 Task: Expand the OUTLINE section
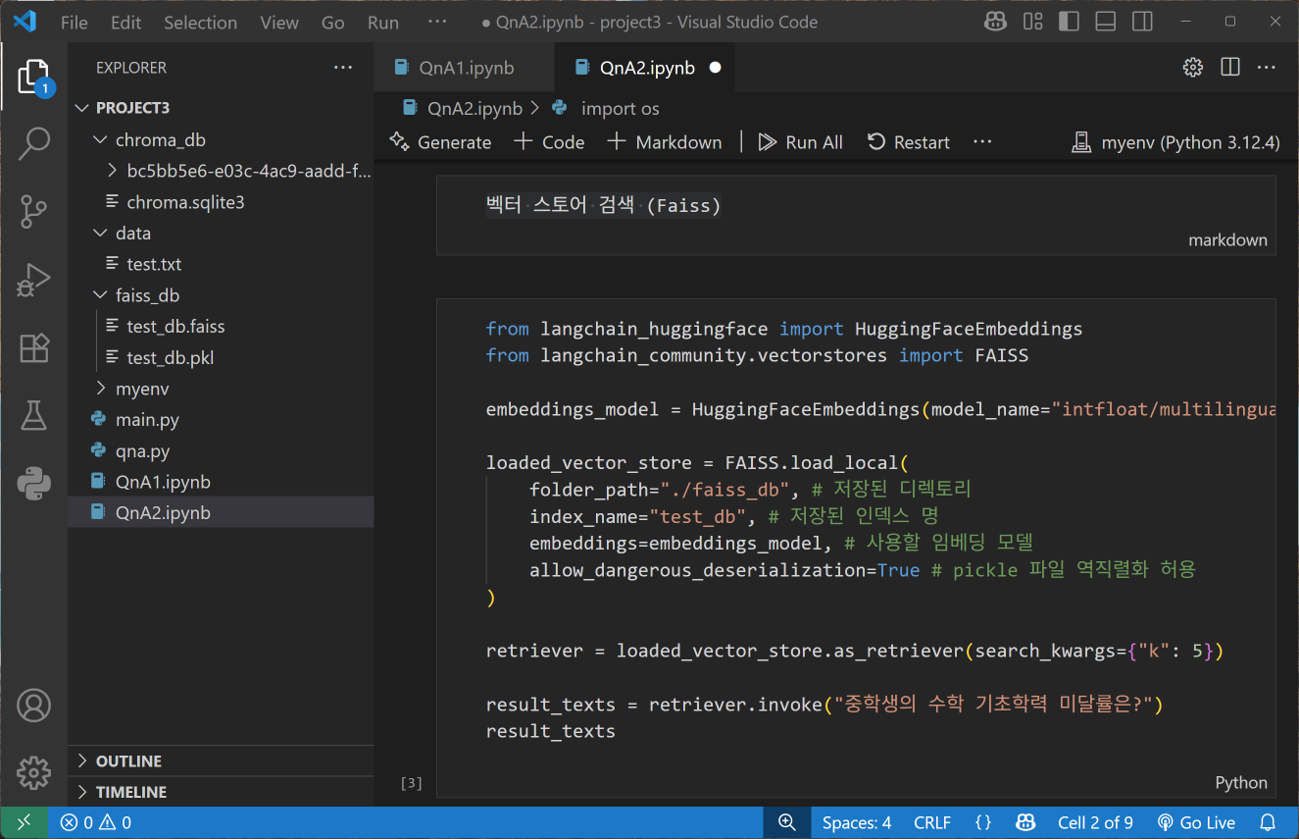point(221,761)
